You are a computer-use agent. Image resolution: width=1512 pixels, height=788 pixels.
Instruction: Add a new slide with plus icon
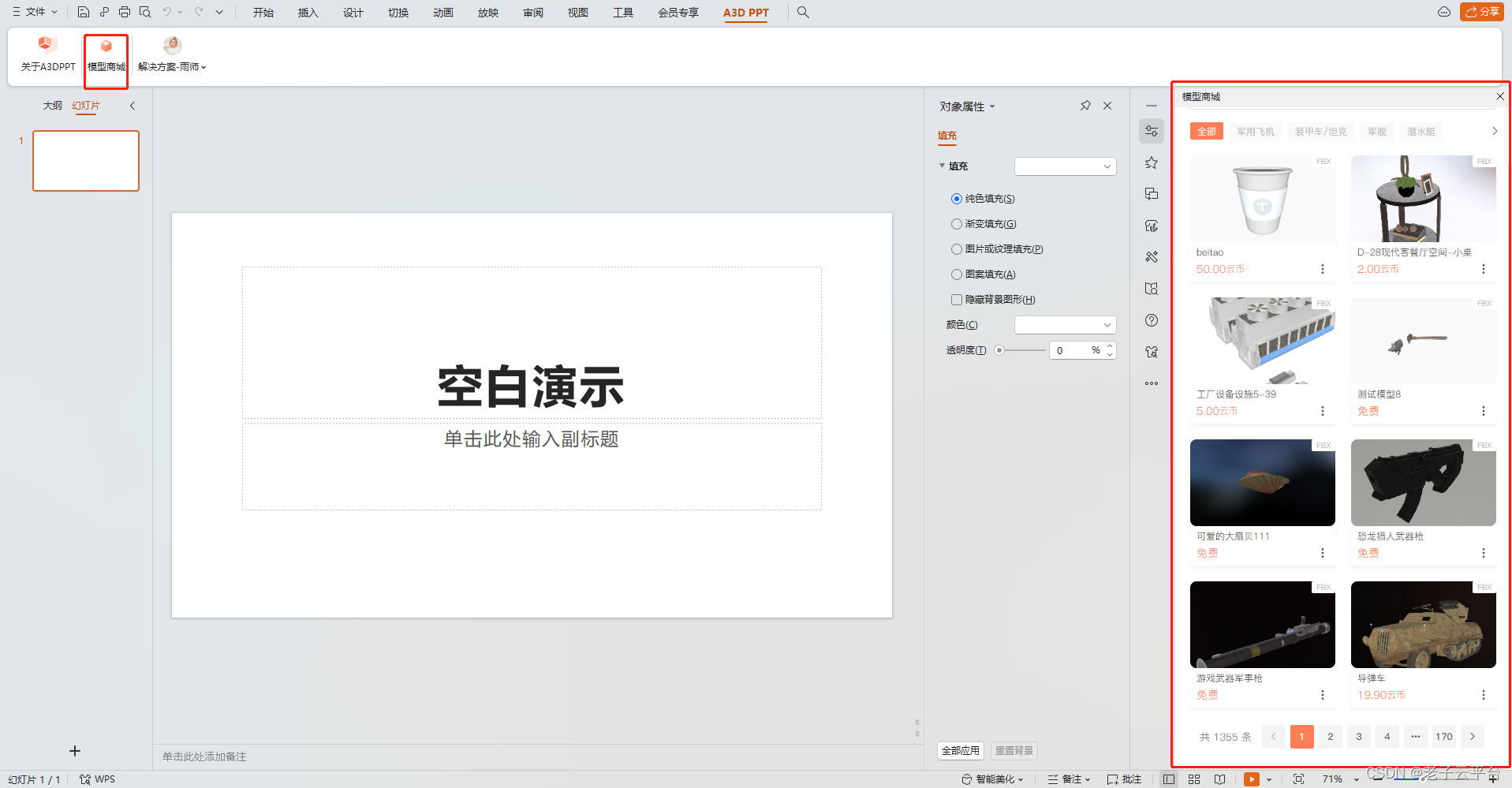click(75, 751)
